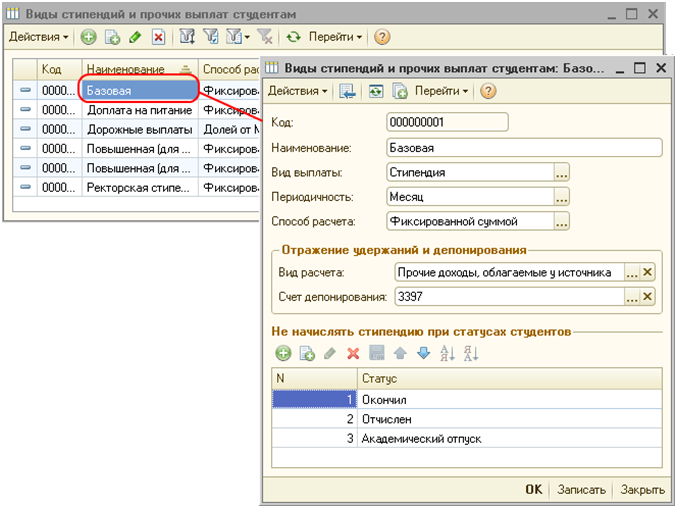The height and width of the screenshot is (508, 677).
Task: Click the mark-for-deletion icon in list toolbar
Action: tap(158, 37)
